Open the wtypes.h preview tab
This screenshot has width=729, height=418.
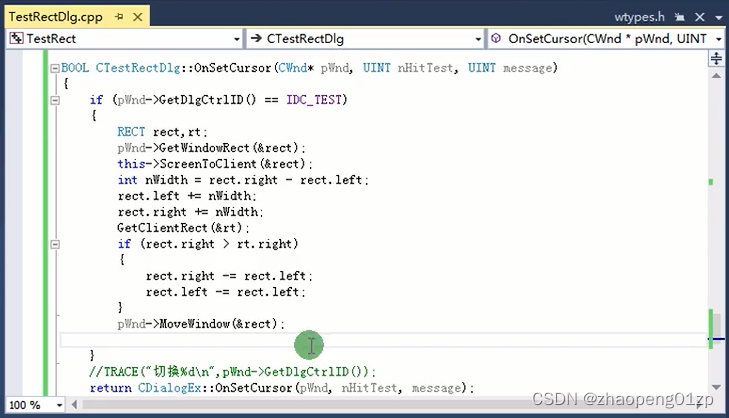(x=639, y=17)
